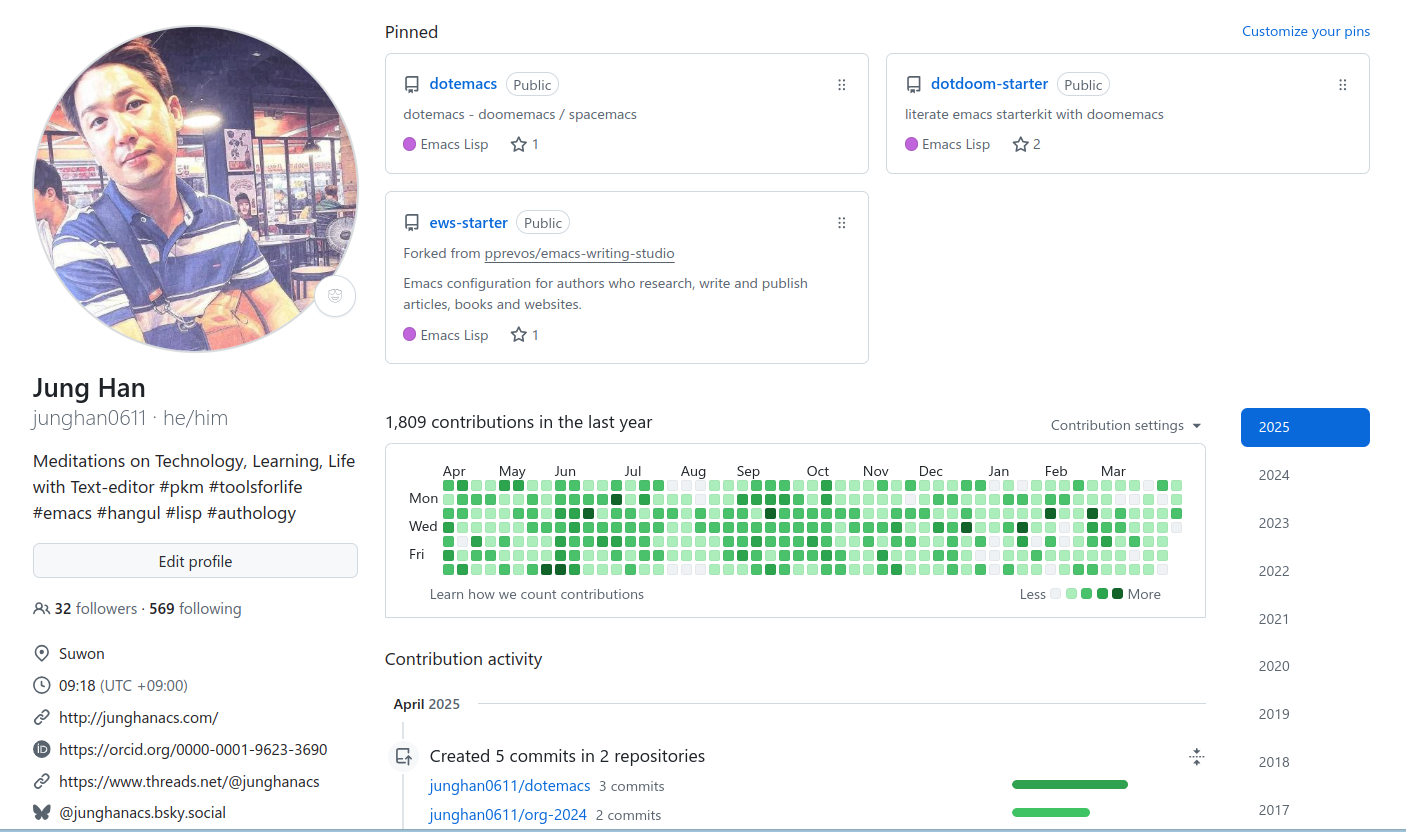Image resolution: width=1406 pixels, height=832 pixels.
Task: Open the @junghanacs.bsky.social link
Action: [142, 812]
